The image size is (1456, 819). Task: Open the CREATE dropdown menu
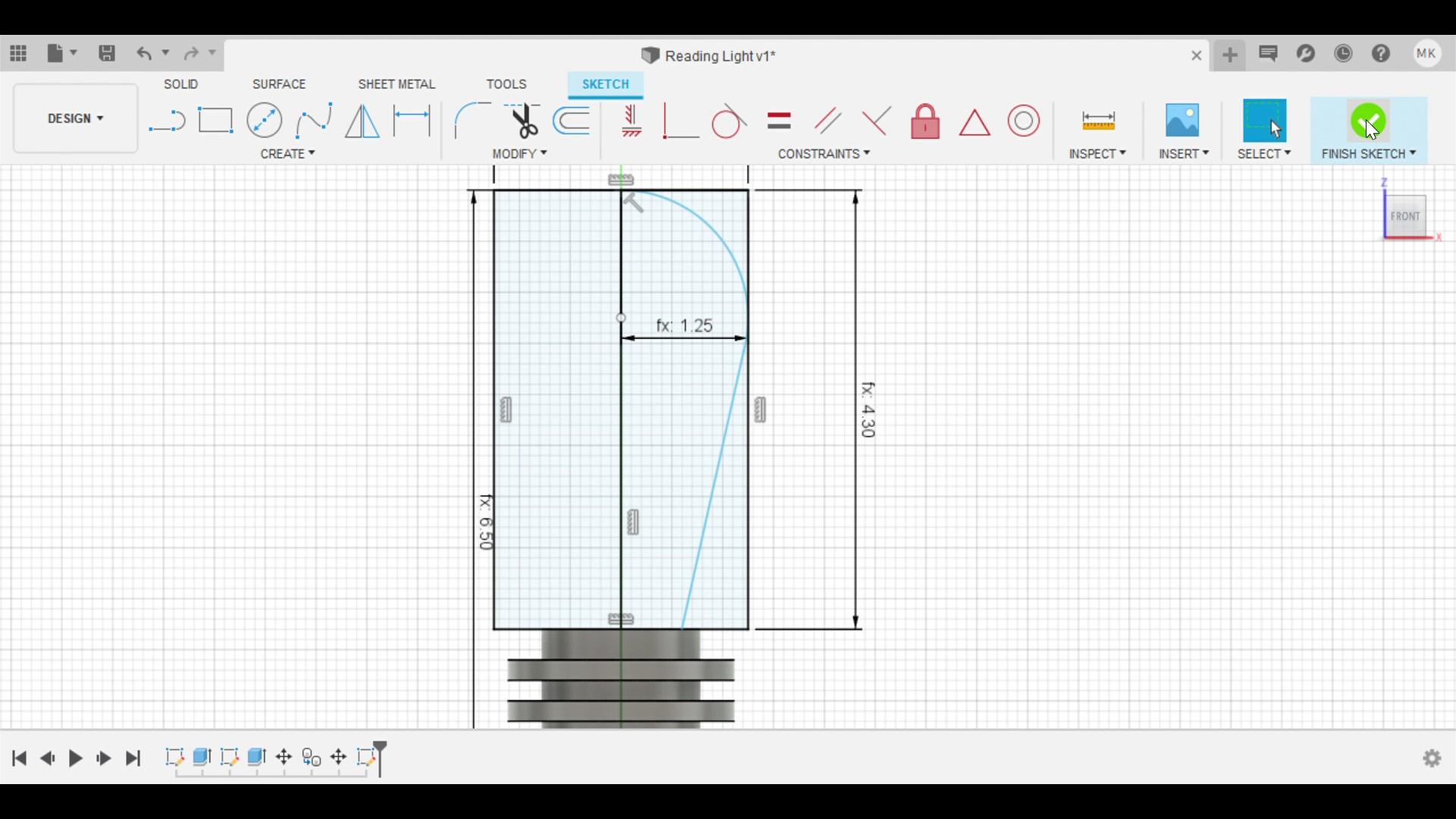(287, 154)
